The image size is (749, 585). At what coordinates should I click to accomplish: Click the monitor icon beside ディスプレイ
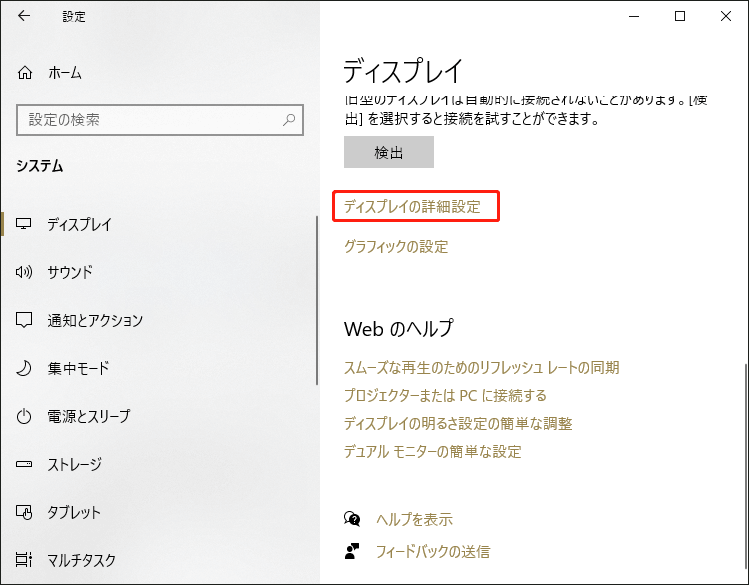pos(23,223)
